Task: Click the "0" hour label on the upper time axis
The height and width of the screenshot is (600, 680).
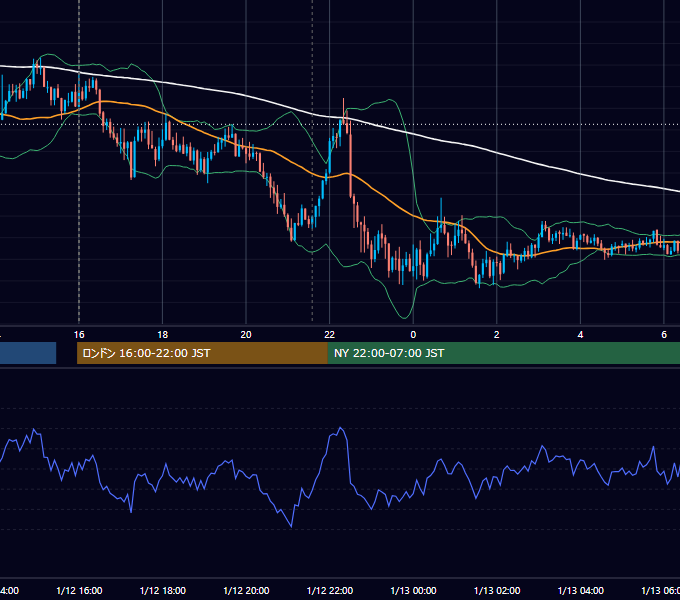Action: click(x=413, y=335)
